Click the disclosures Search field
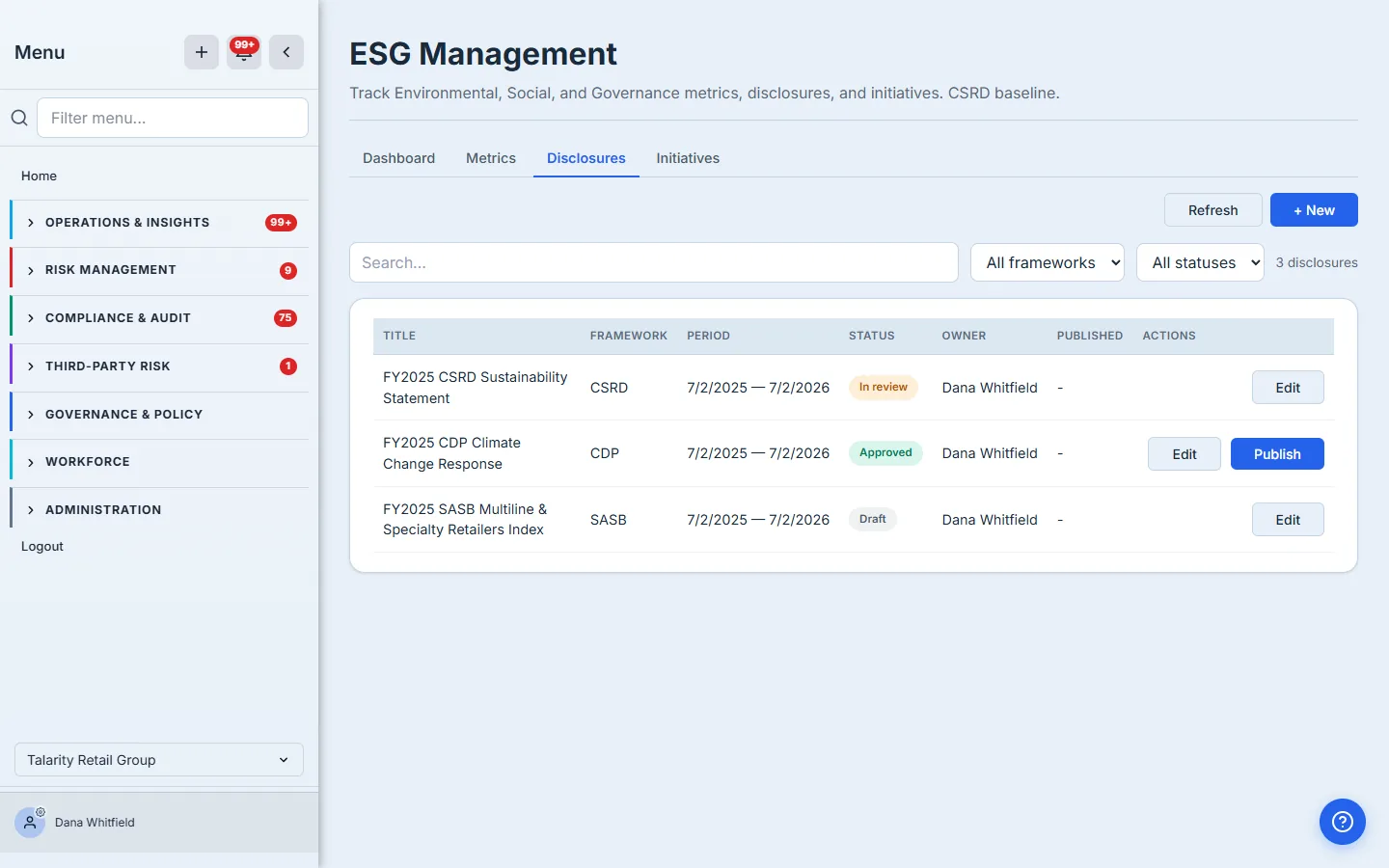Viewport: 1389px width, 868px height. (x=654, y=262)
